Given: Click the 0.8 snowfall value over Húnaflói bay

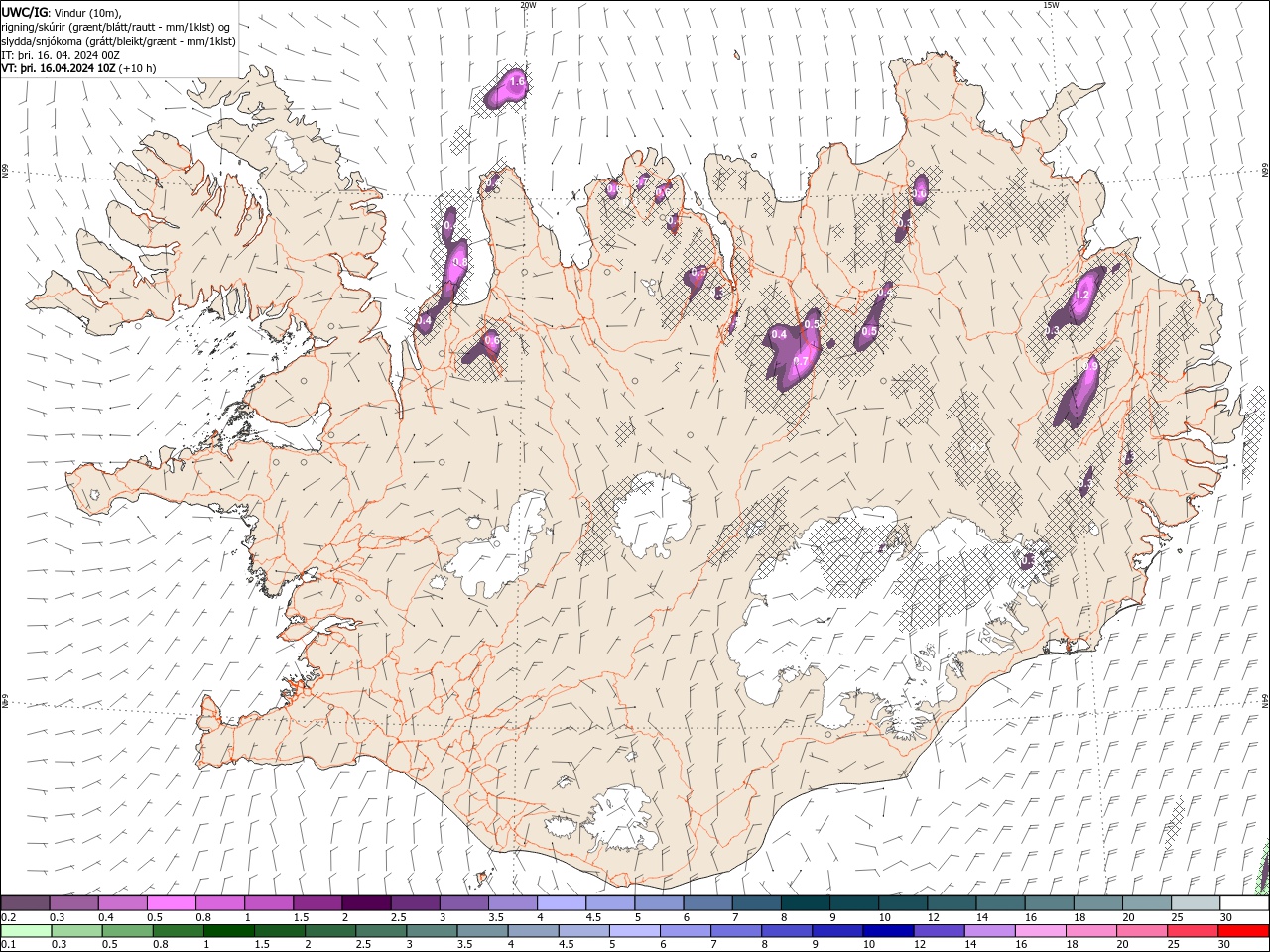Looking at the screenshot, I should coord(459,262).
